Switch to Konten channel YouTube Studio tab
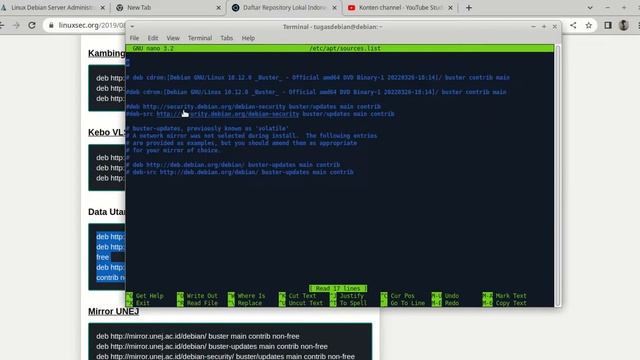The height and width of the screenshot is (360, 640). coord(400,8)
